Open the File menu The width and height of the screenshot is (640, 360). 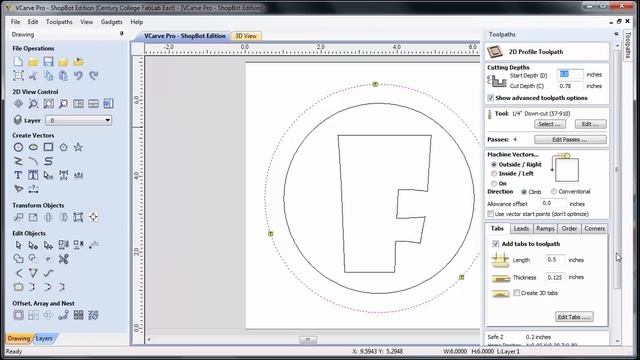click(16, 22)
